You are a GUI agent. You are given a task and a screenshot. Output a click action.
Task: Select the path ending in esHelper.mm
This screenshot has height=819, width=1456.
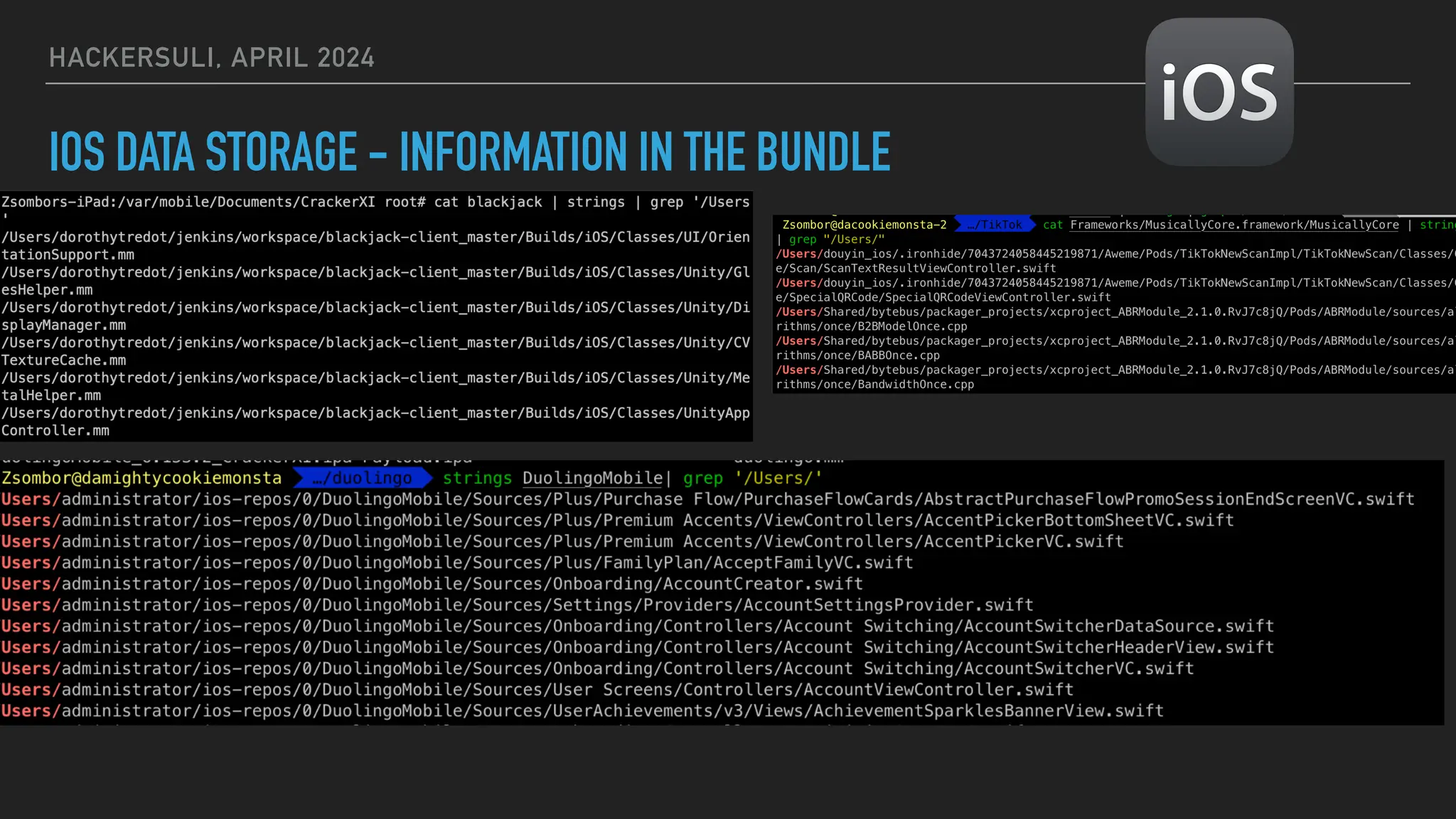[x=375, y=281]
